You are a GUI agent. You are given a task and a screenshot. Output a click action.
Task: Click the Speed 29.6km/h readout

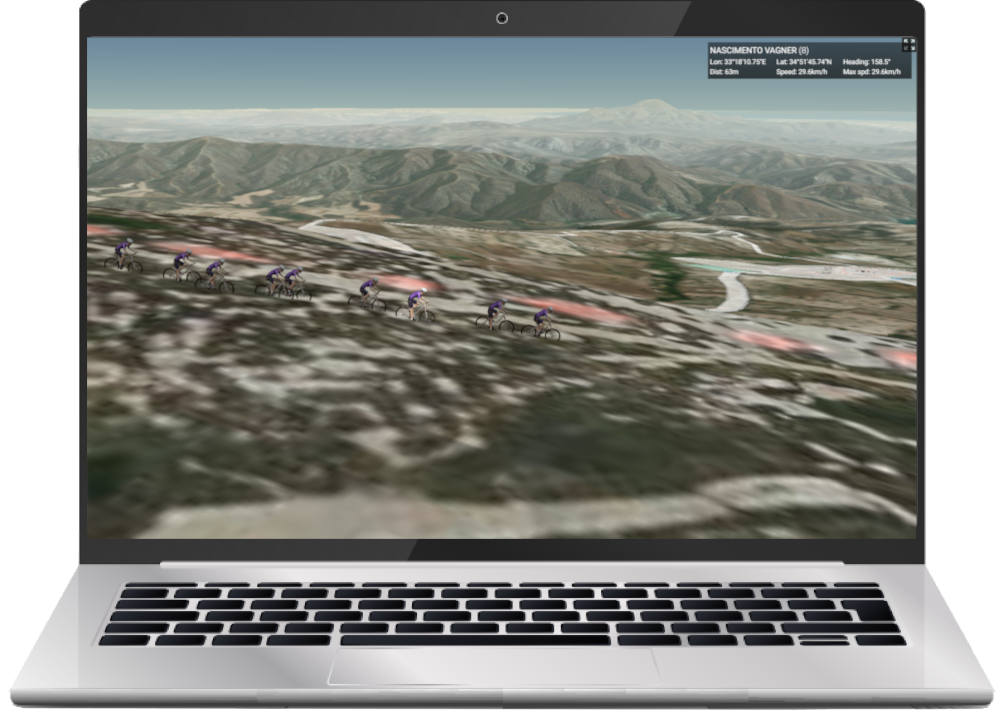coord(799,72)
